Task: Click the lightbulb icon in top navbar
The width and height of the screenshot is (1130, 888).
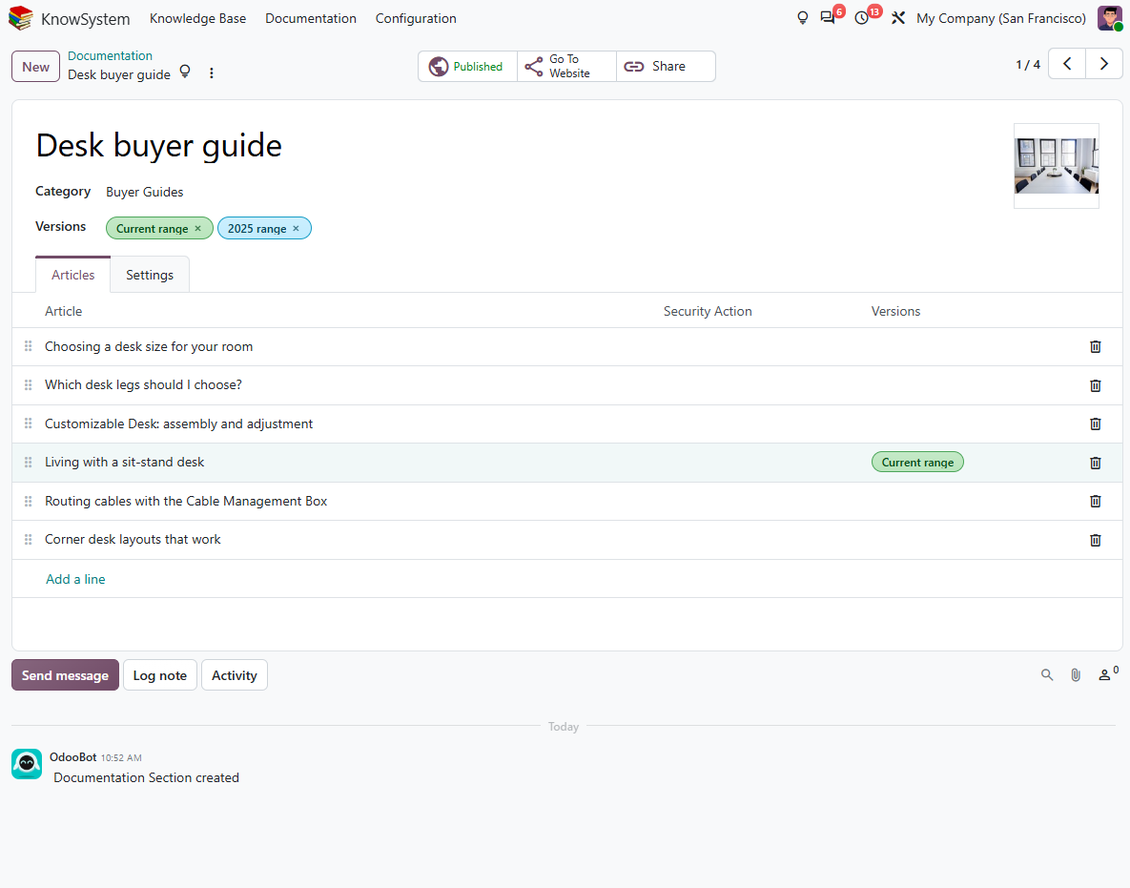Action: click(x=802, y=18)
